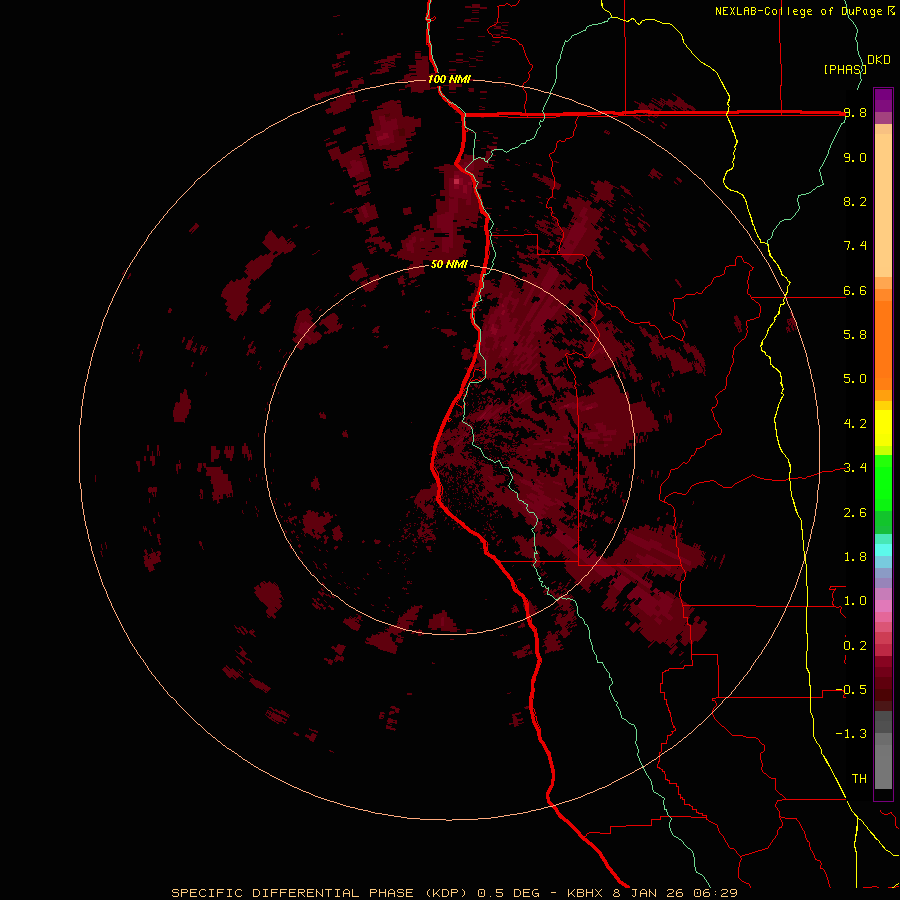Select the 4.2 legend value
Screen dimensions: 900x900
point(855,424)
